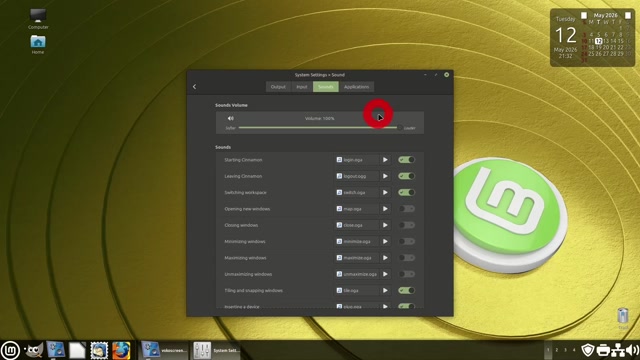Switch to the Applications tab
Screen dimensions: 640x360
(x=356, y=87)
